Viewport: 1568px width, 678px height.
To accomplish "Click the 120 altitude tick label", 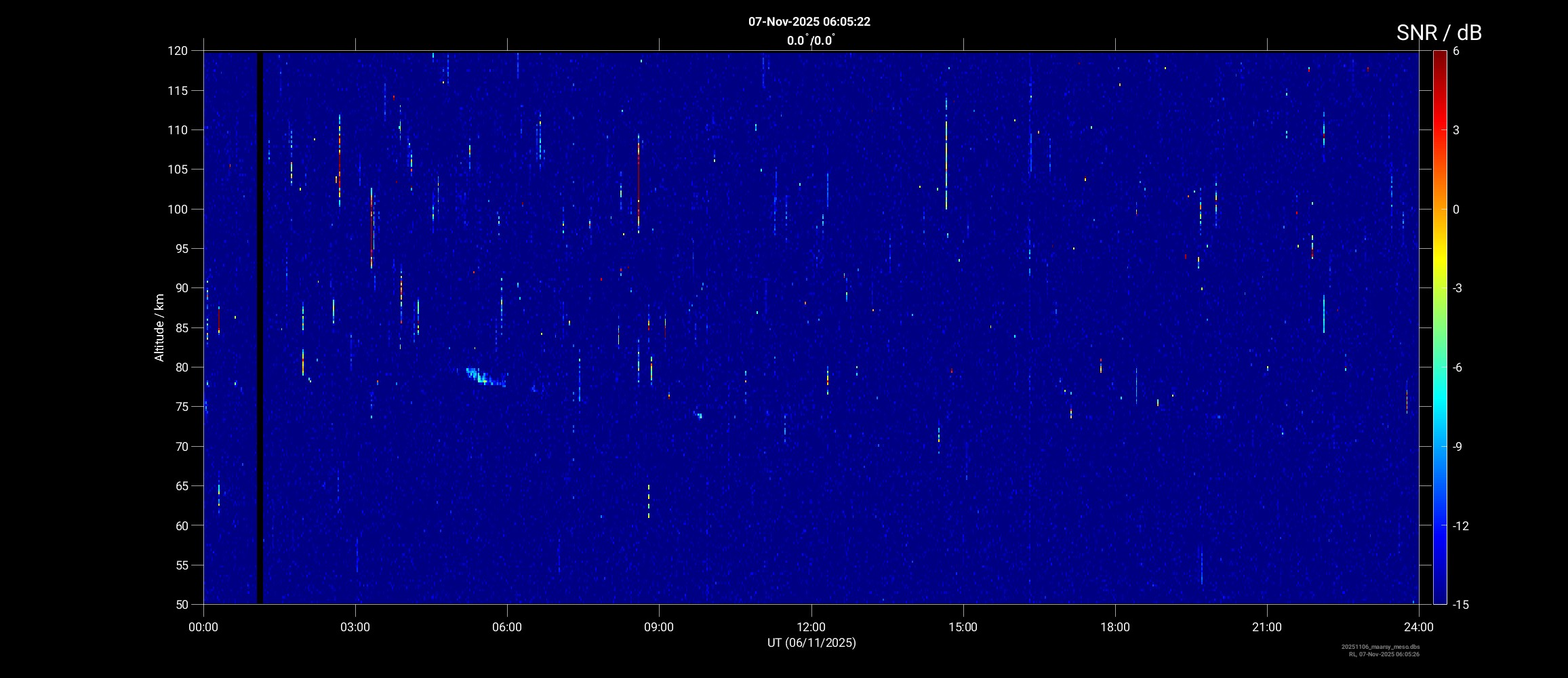I will coord(177,51).
